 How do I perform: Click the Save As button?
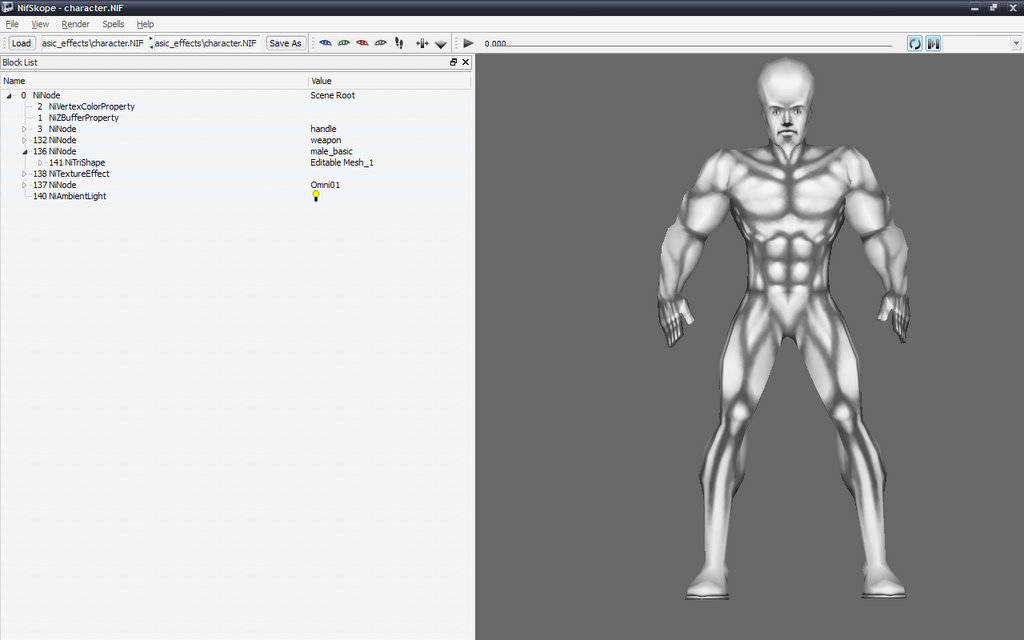tap(285, 43)
